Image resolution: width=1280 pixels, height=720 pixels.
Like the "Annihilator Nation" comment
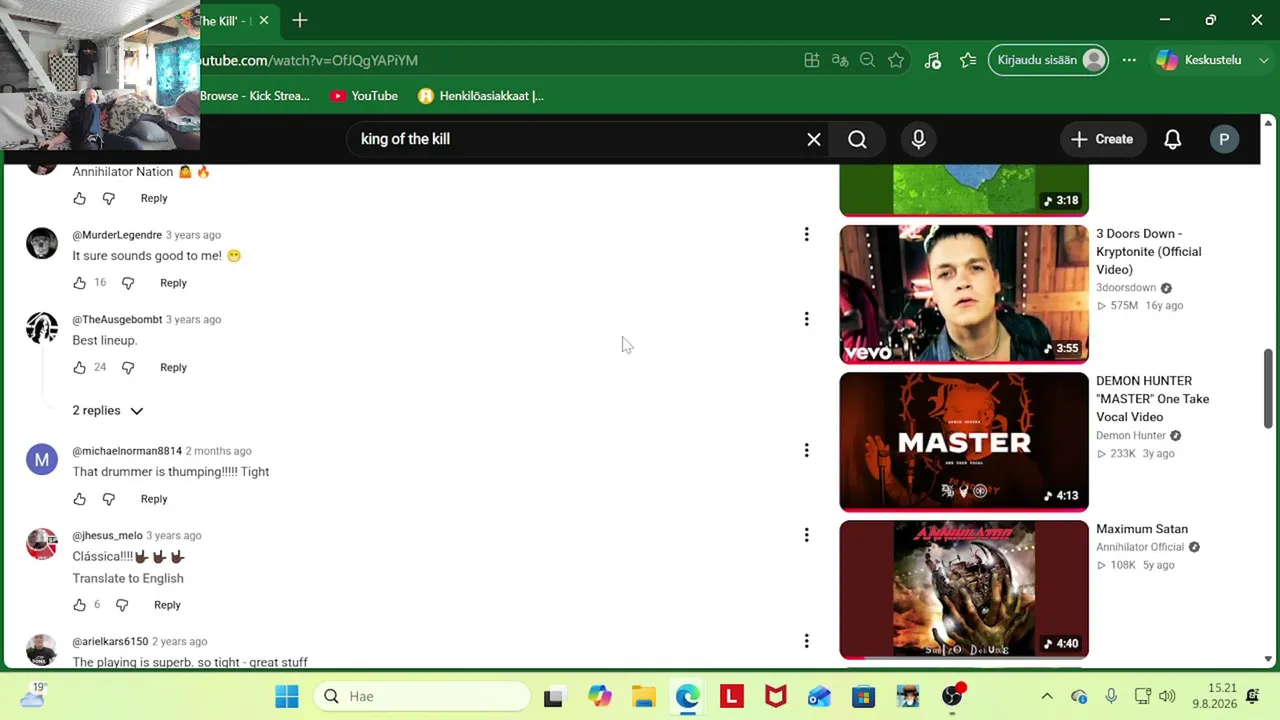point(80,198)
